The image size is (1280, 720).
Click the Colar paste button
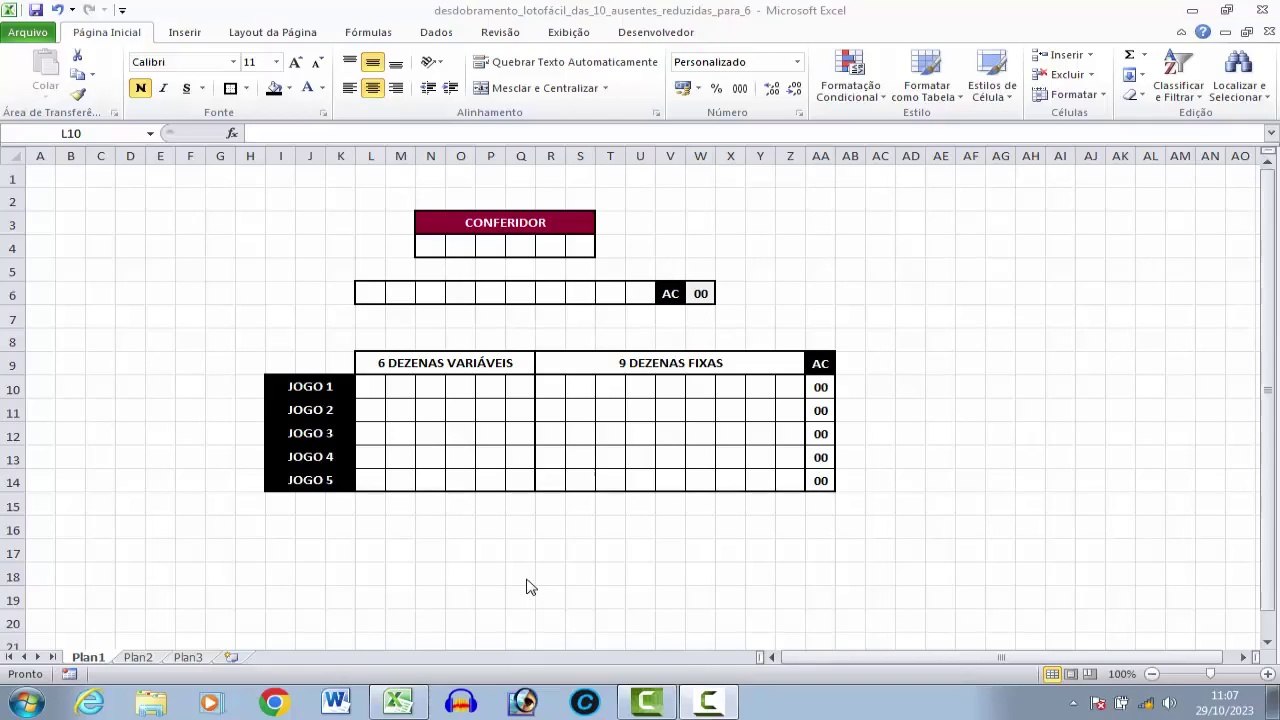(x=45, y=72)
